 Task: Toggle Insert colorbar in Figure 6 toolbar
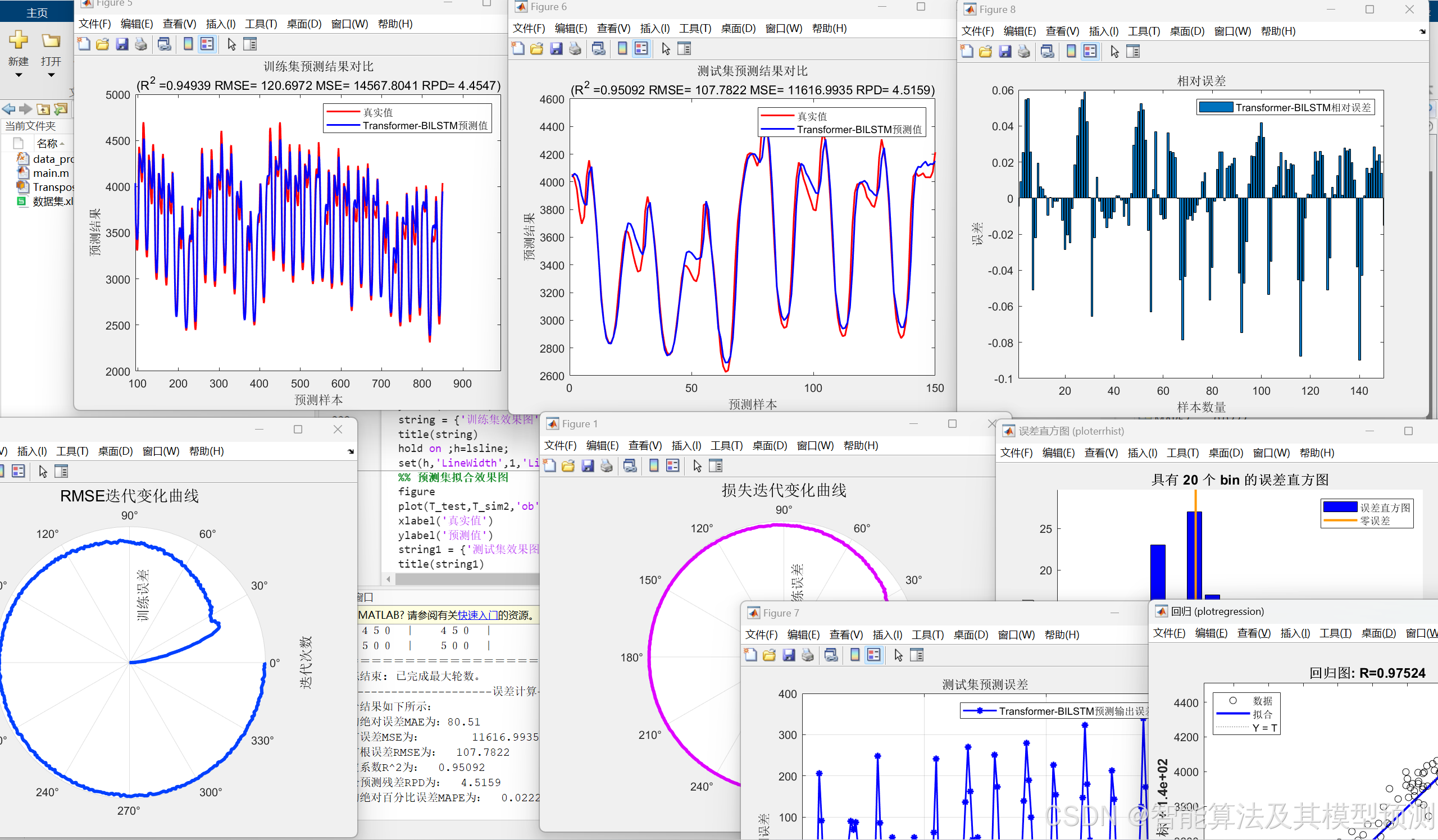point(622,49)
